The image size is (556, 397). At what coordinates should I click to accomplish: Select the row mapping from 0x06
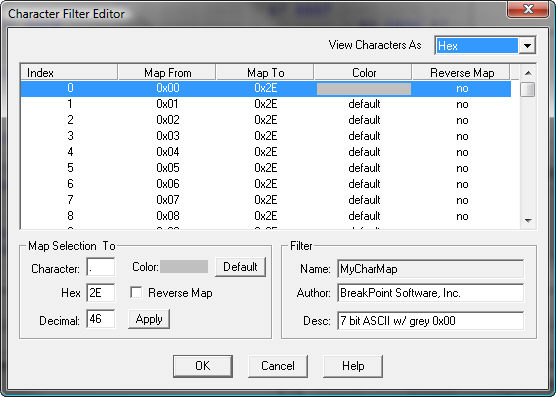266,184
